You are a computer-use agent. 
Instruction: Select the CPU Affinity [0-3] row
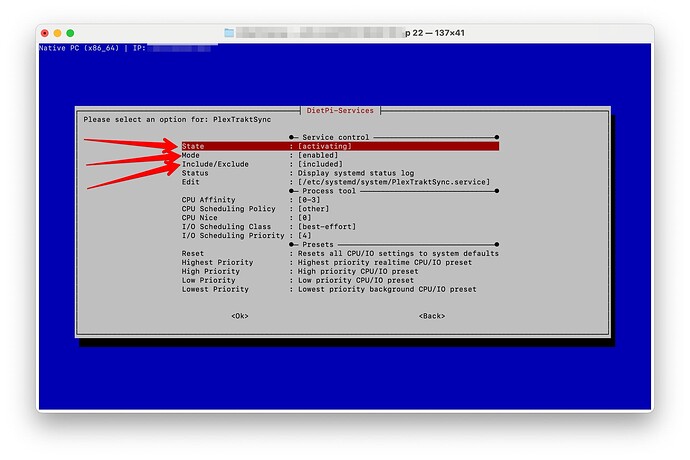coord(340,200)
